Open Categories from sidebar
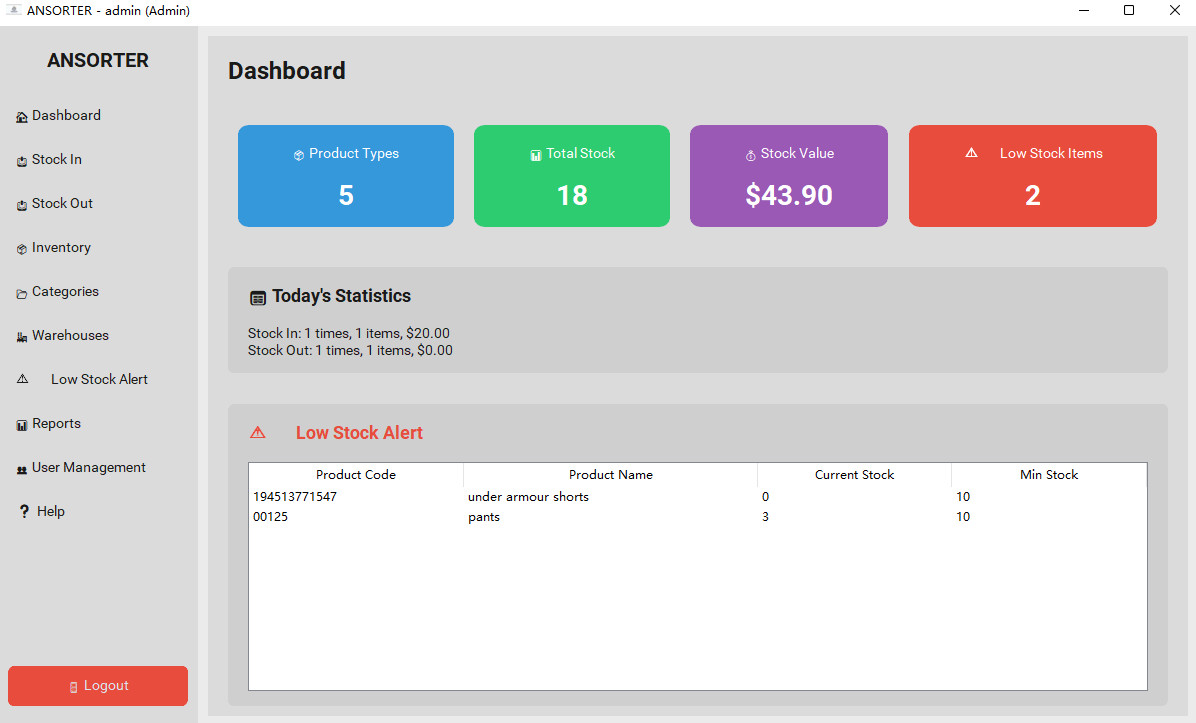 tap(98, 291)
